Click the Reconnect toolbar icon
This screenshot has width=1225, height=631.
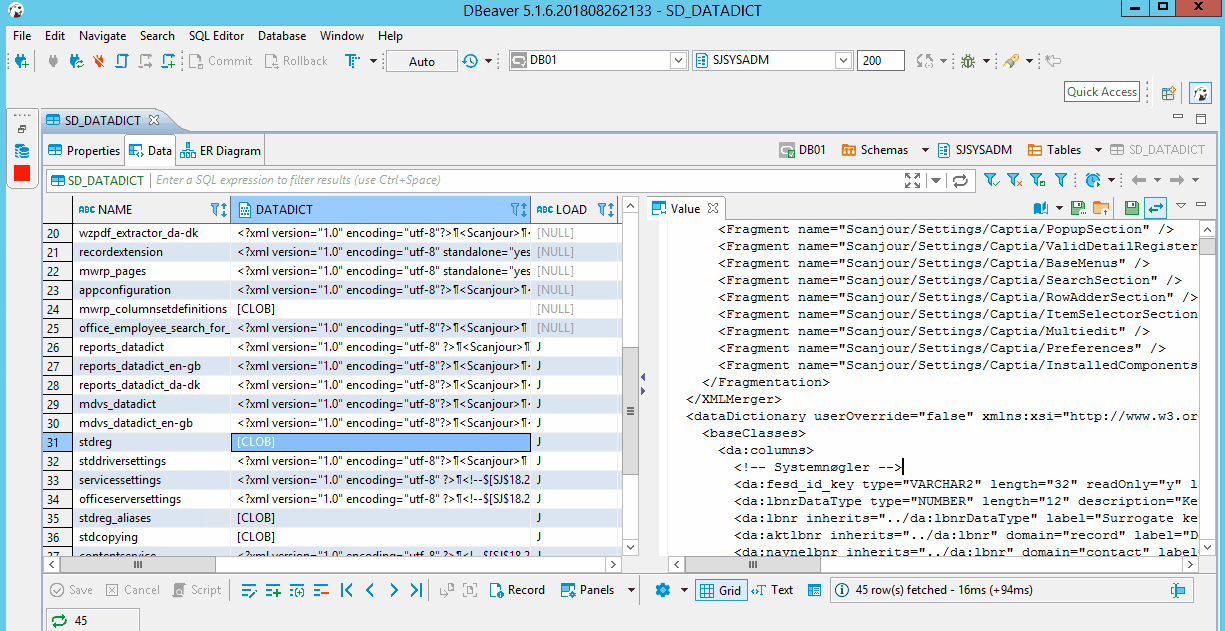click(76, 61)
